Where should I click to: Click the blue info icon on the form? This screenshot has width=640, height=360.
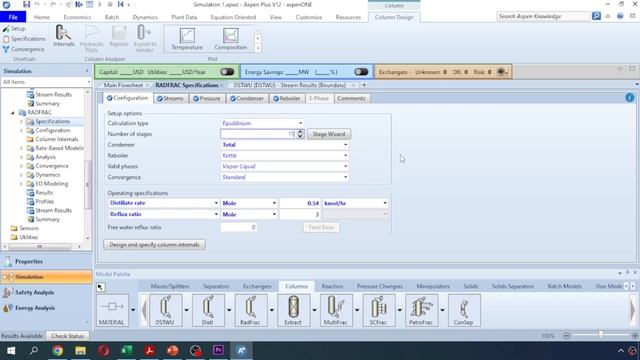point(629,98)
